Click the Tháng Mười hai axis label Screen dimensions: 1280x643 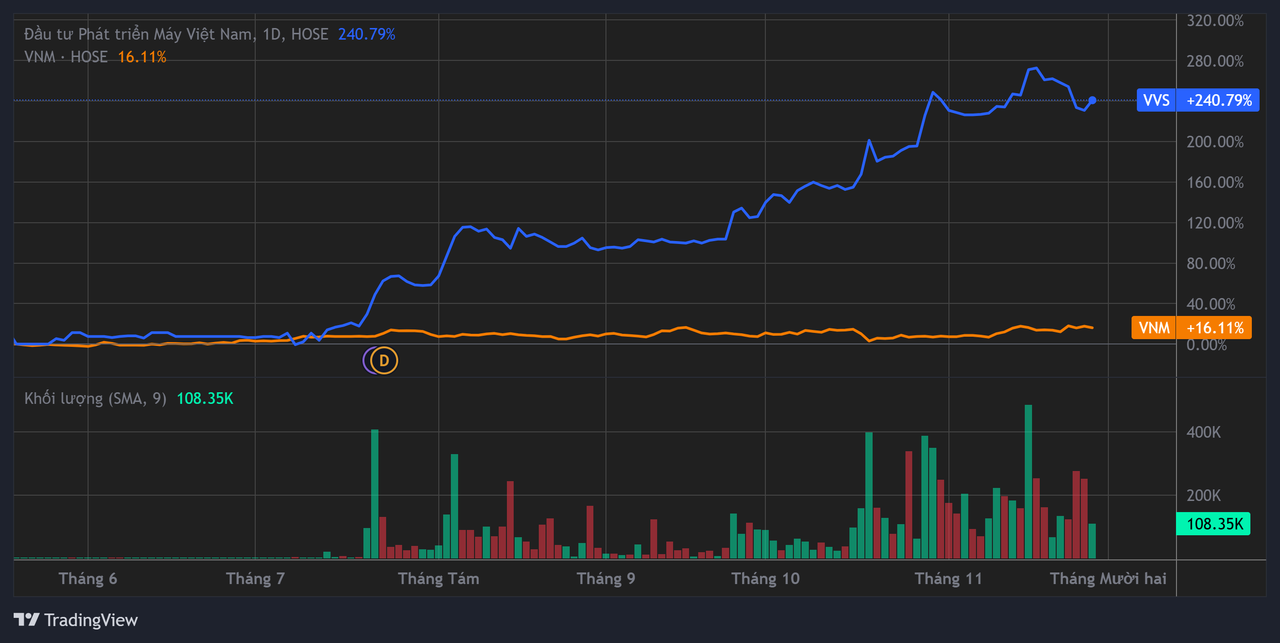pos(1108,578)
